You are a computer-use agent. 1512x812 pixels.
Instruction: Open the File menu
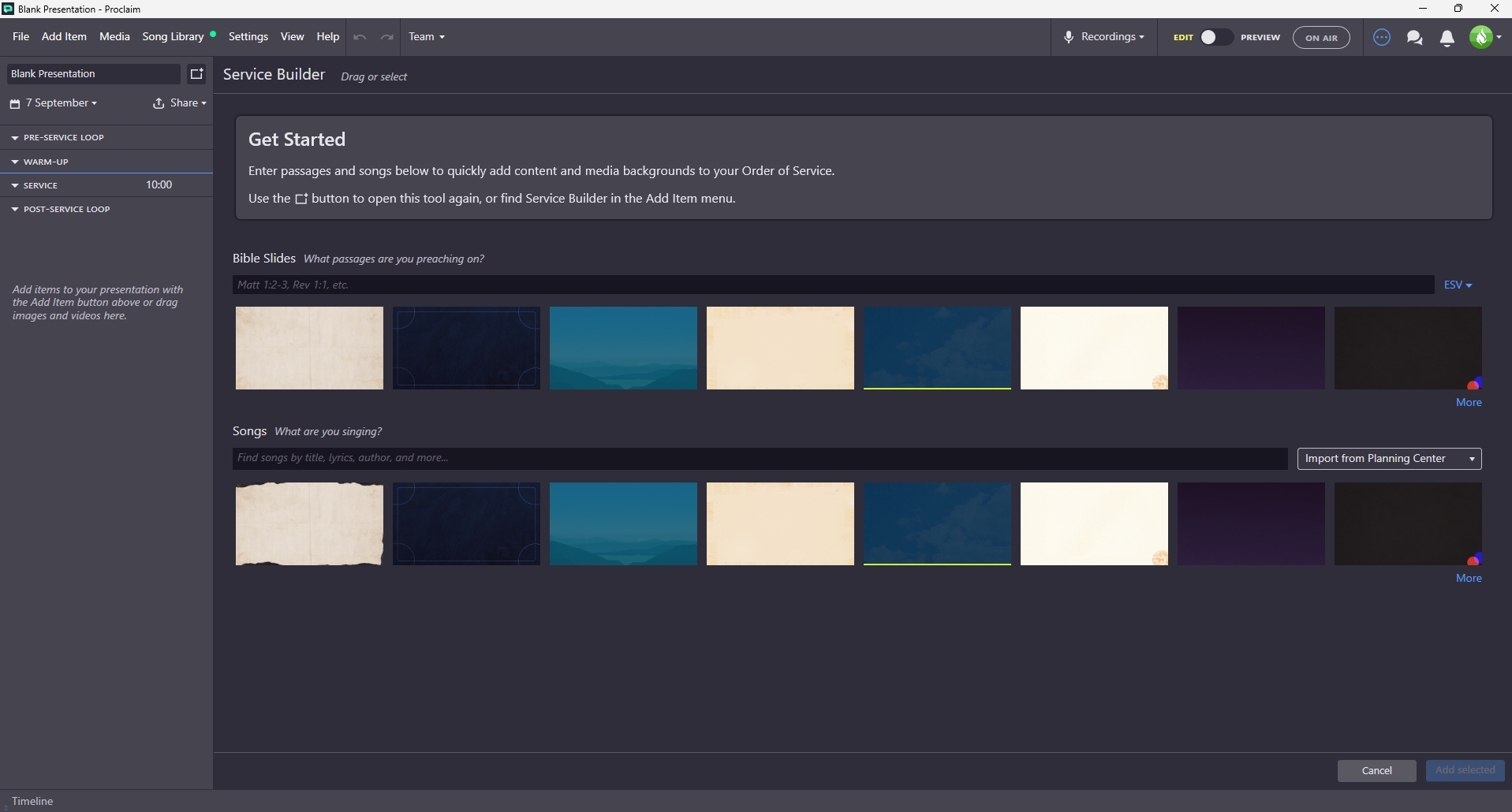[21, 36]
